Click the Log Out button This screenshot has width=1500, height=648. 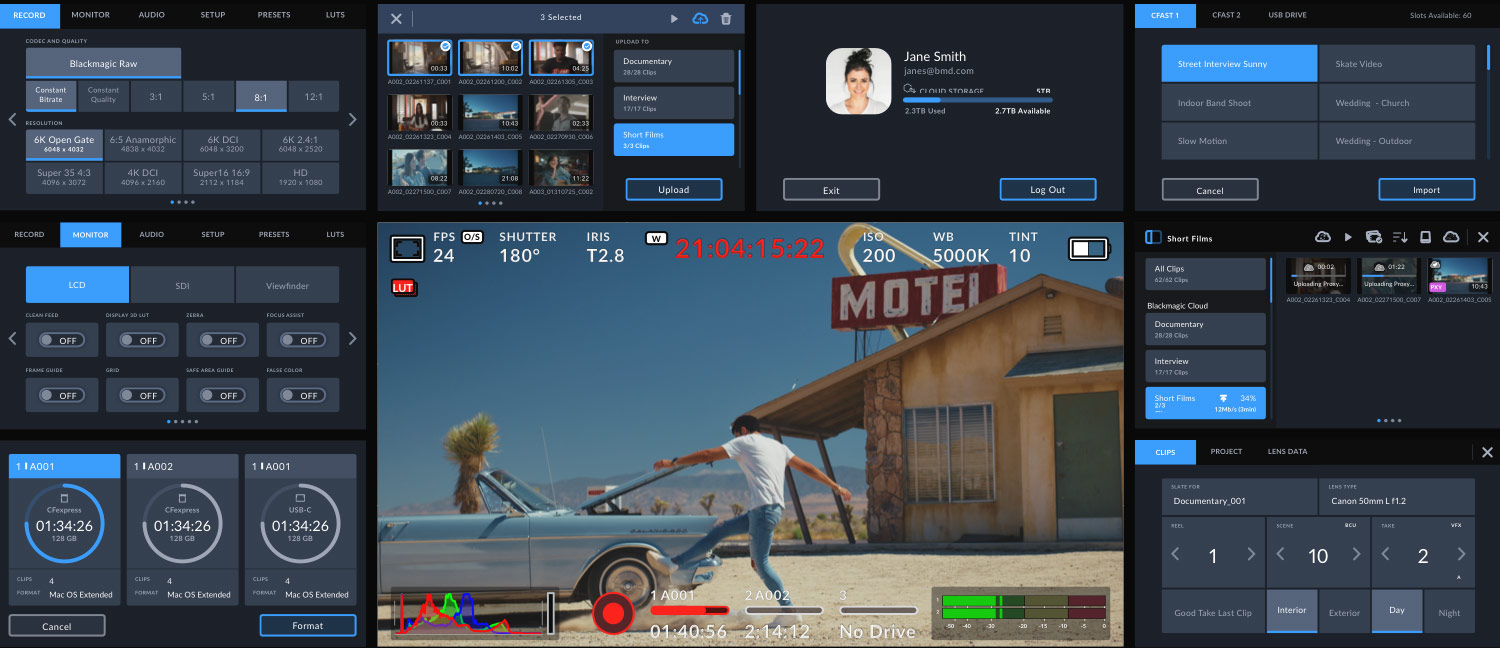pos(1047,190)
